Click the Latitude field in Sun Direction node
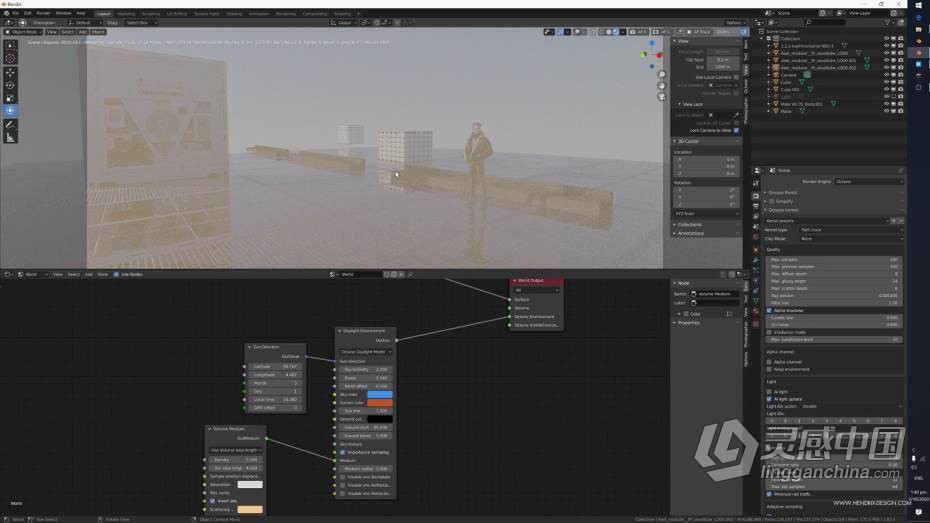The image size is (930, 523). click(275, 366)
